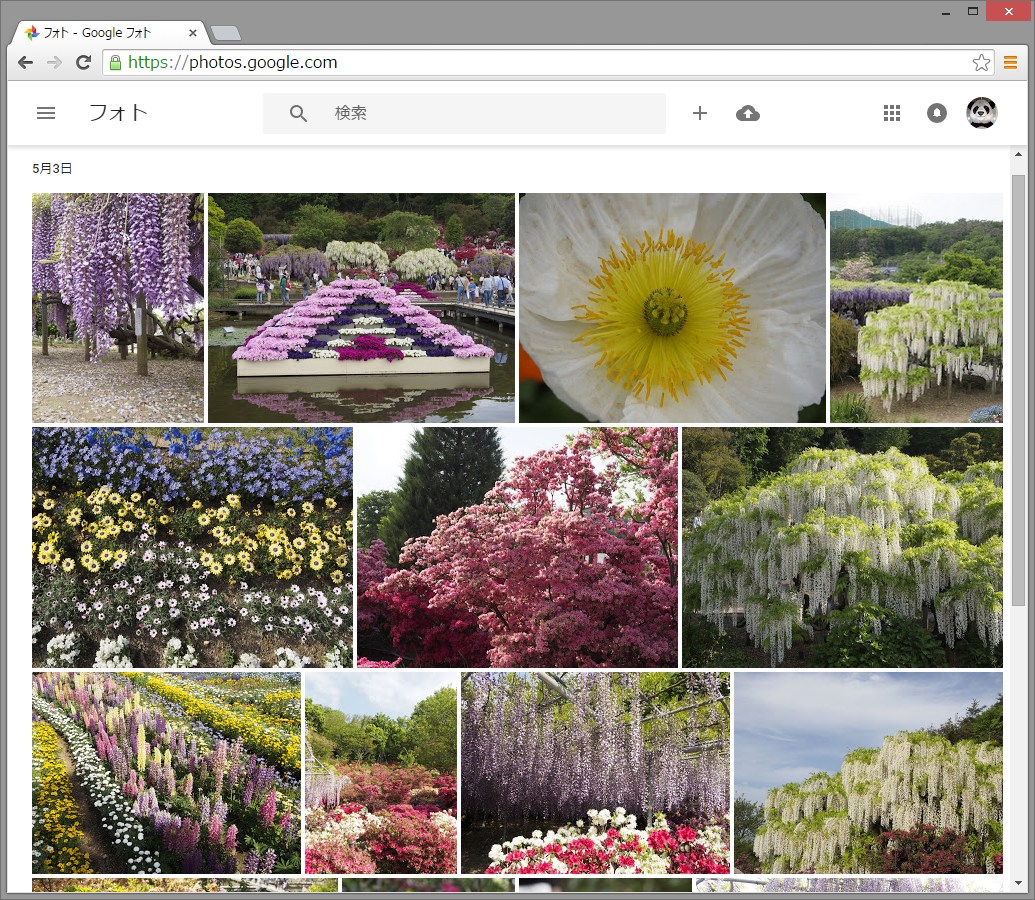Open a new browser tab
Viewport: 1035px width, 900px height.
(226, 34)
